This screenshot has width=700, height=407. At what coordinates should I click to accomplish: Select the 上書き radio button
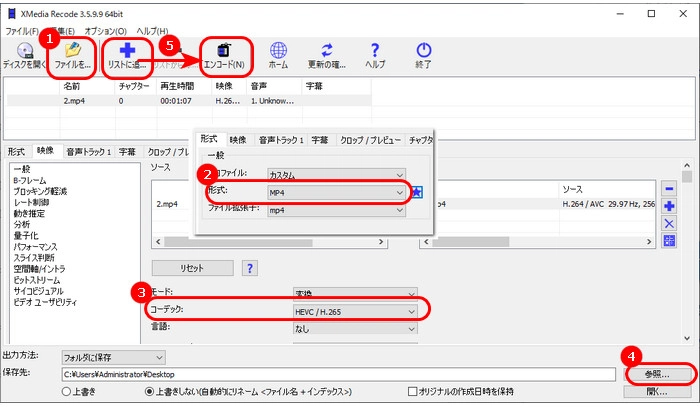click(68, 392)
